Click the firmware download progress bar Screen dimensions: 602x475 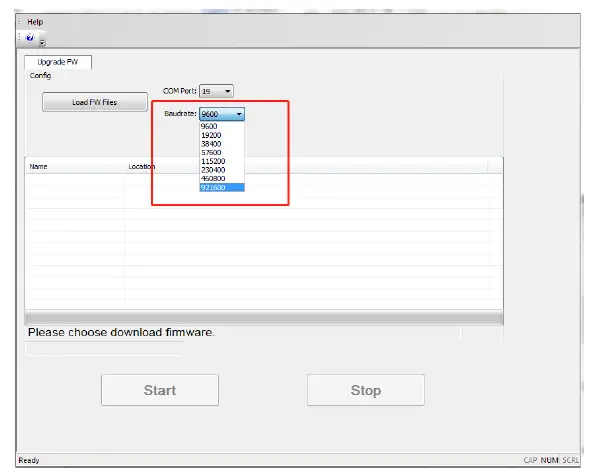point(264,318)
